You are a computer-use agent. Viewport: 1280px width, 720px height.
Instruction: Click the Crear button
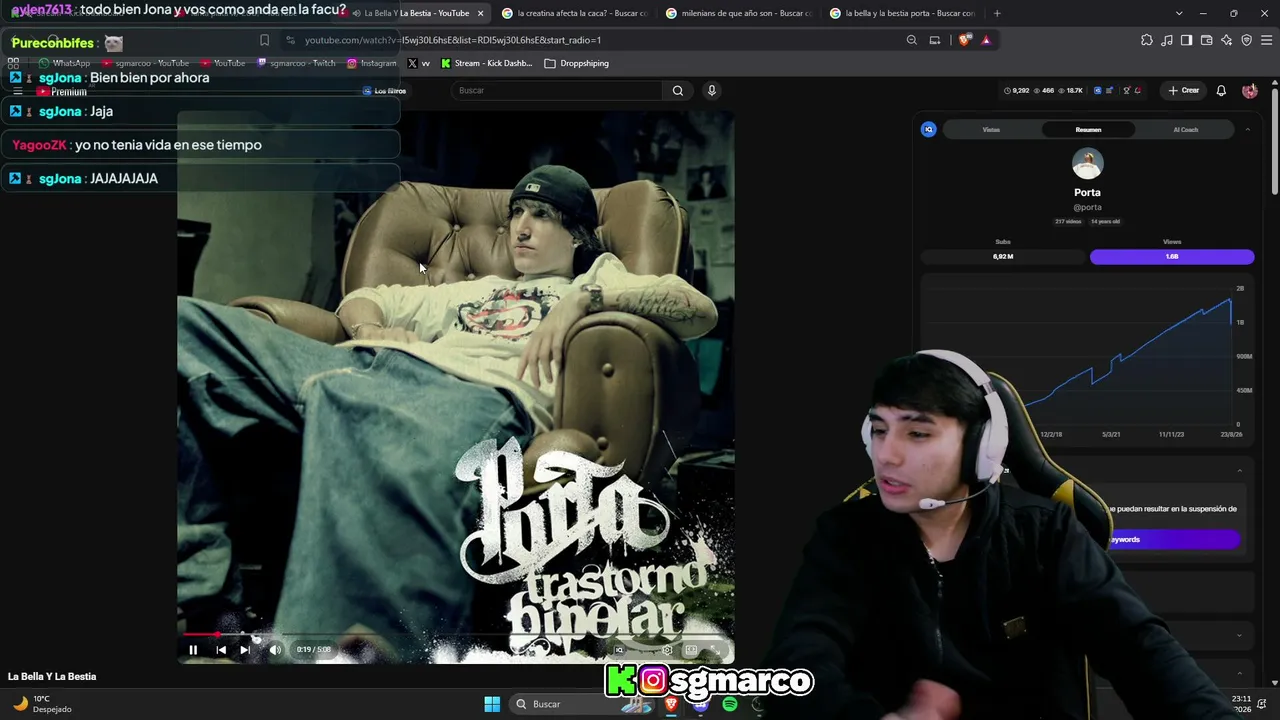click(1184, 90)
